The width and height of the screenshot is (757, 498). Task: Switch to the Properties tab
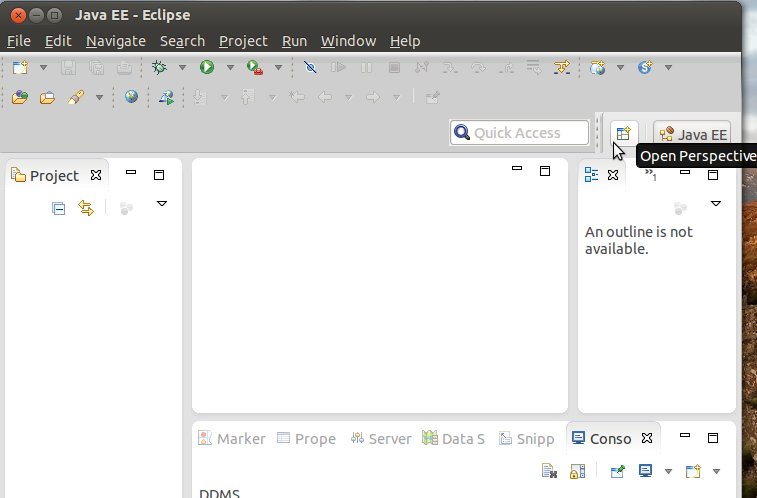click(x=307, y=438)
